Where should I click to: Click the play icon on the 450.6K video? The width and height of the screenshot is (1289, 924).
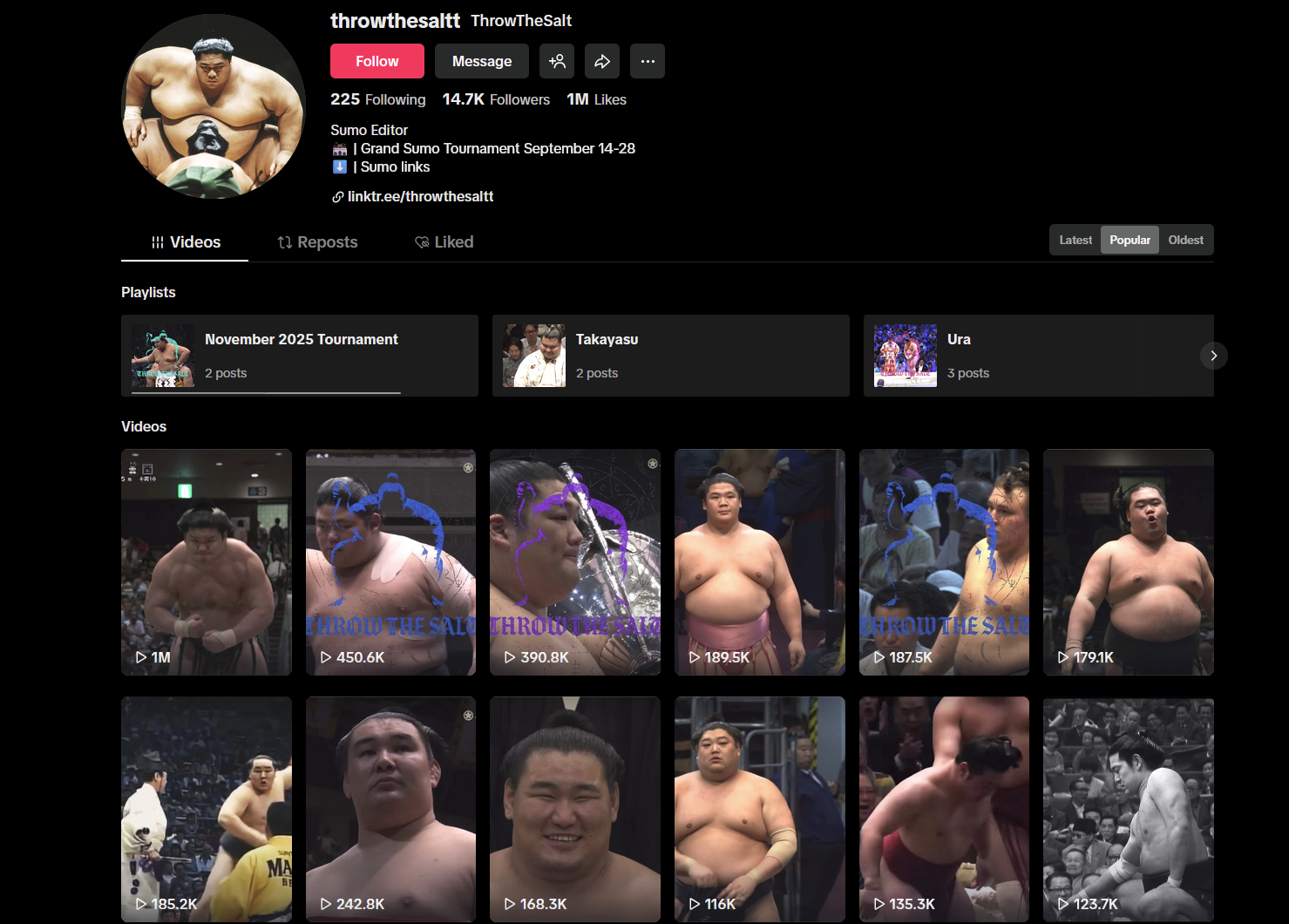pyautogui.click(x=326, y=657)
